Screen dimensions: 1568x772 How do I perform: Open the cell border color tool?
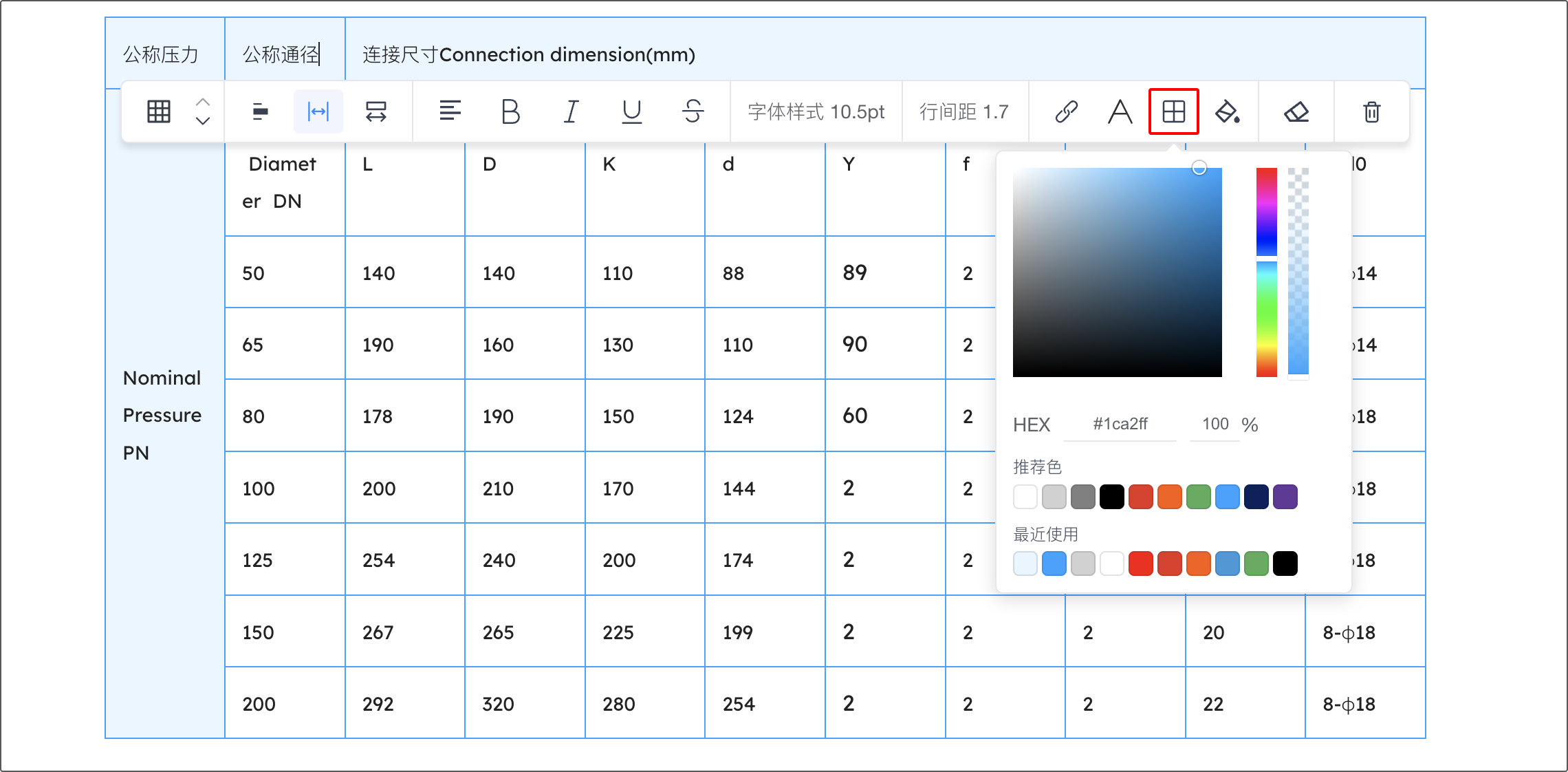[x=1173, y=111]
